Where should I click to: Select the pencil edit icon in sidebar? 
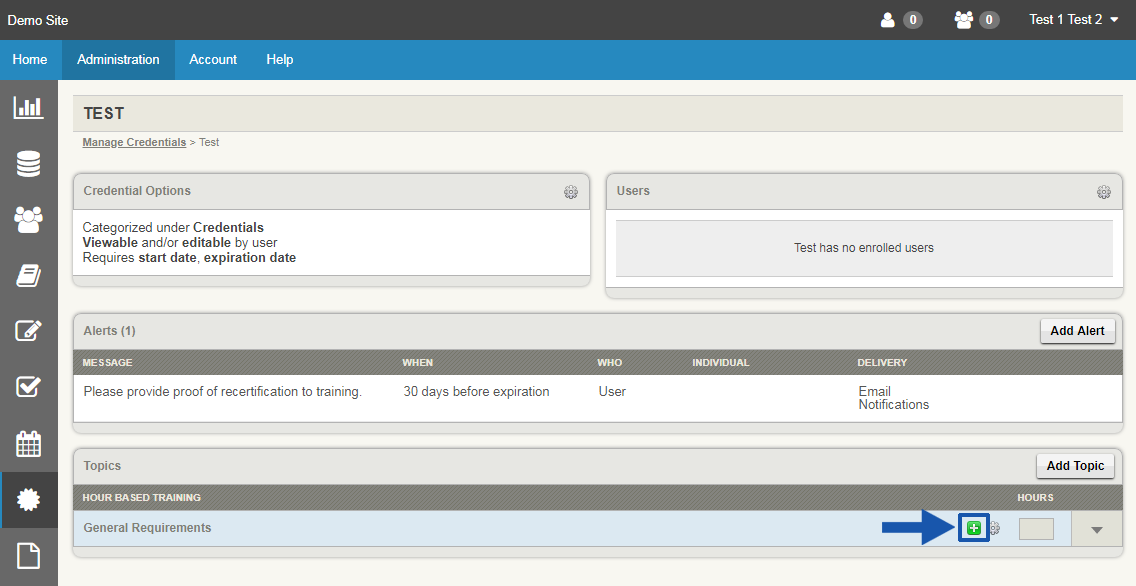[x=30, y=331]
